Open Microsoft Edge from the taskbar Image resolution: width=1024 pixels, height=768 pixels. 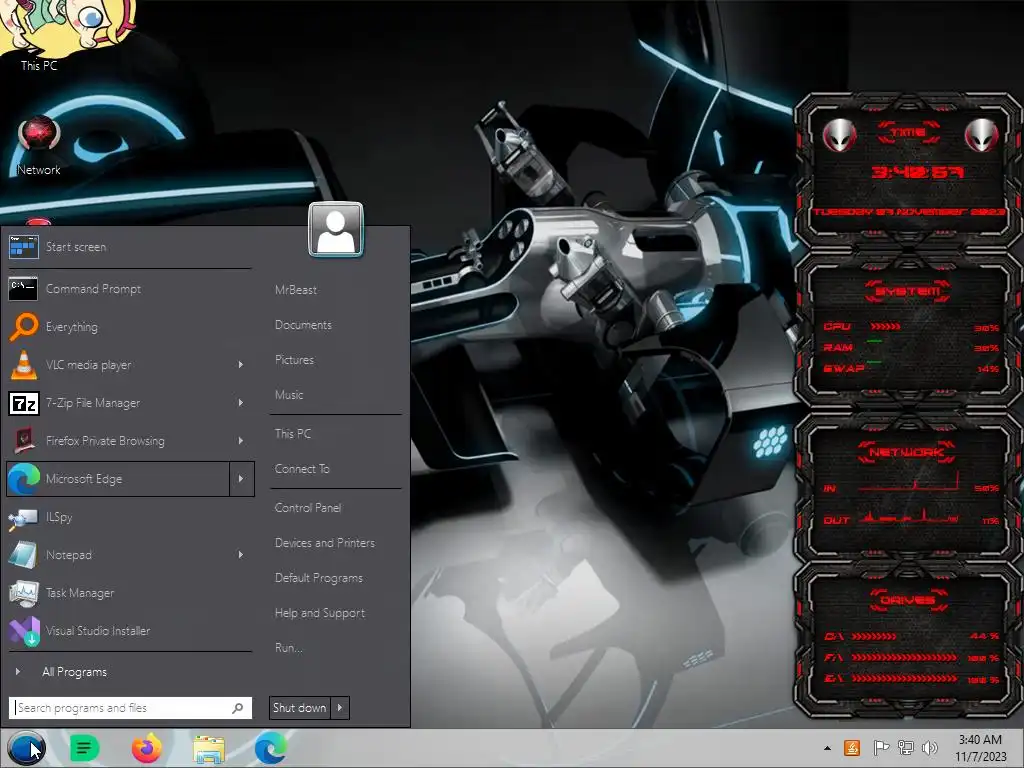pyautogui.click(x=270, y=748)
